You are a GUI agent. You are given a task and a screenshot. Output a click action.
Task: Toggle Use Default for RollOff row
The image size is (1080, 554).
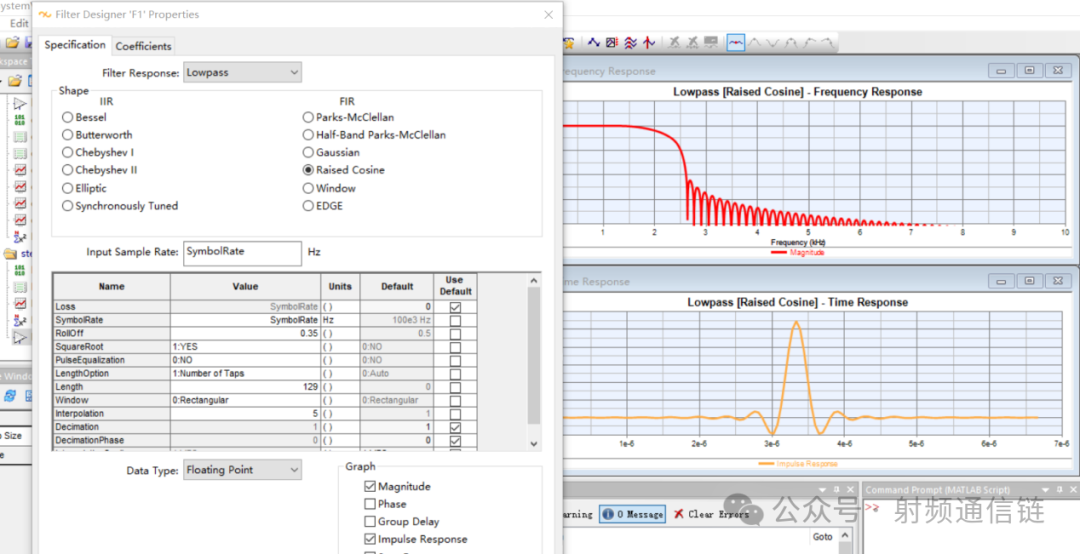click(x=455, y=334)
